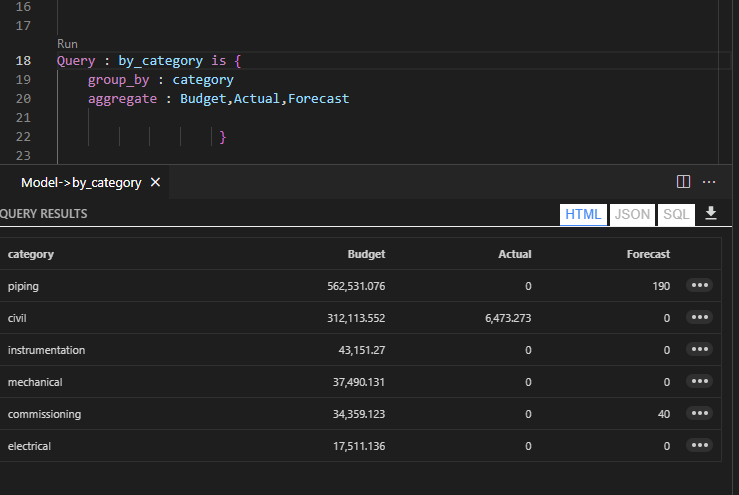Screen dimensions: 739x495
Task: Select the Model->by_category results tab
Action: tap(80, 183)
